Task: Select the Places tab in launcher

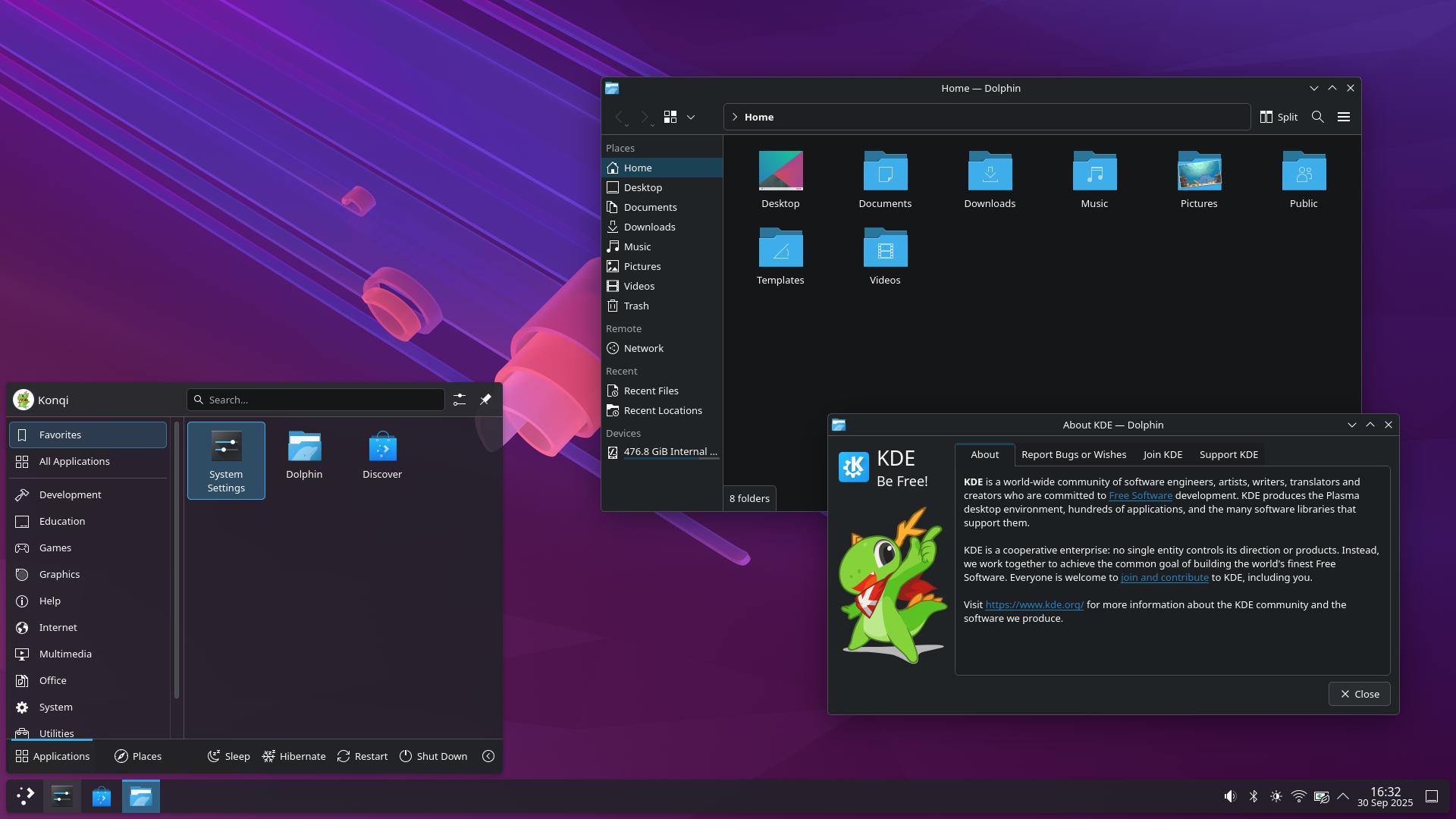Action: pos(138,756)
